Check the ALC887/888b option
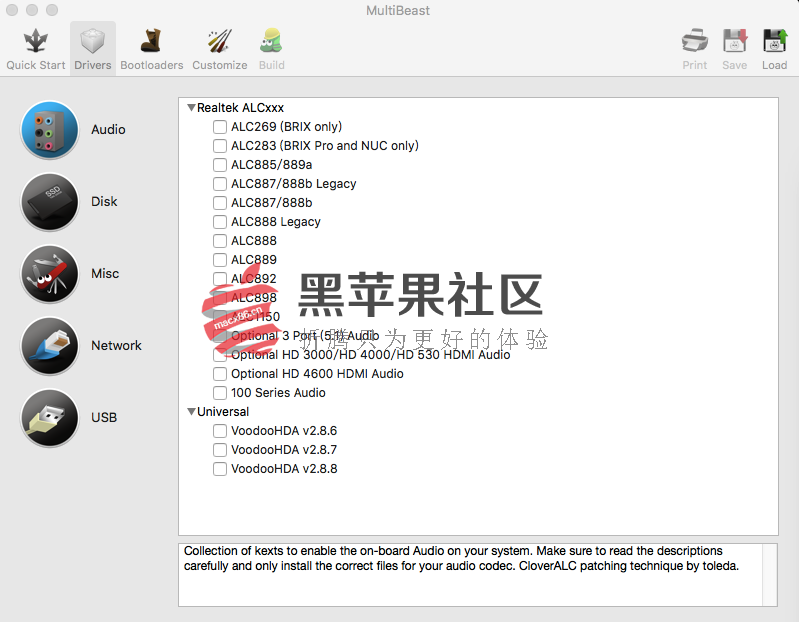Screen dimensions: 799x622 (x=220, y=203)
